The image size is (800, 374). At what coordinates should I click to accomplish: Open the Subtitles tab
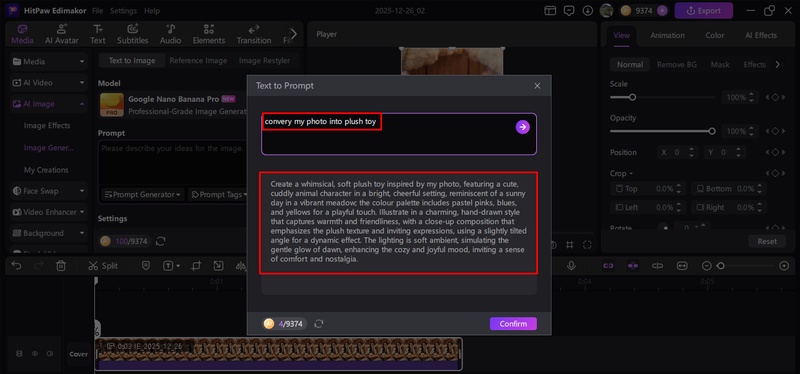(x=133, y=35)
